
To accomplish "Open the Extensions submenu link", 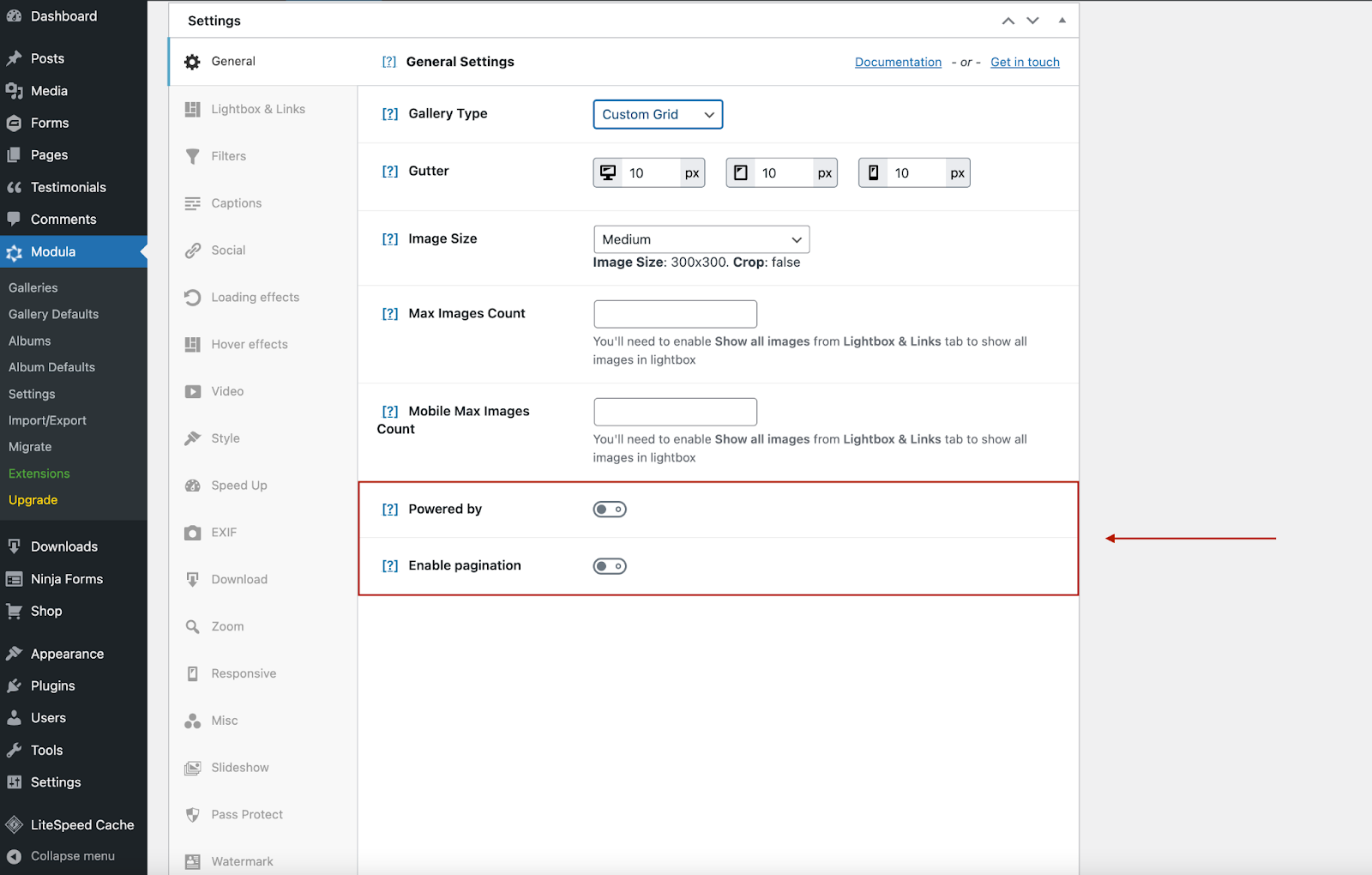I will click(x=39, y=474).
